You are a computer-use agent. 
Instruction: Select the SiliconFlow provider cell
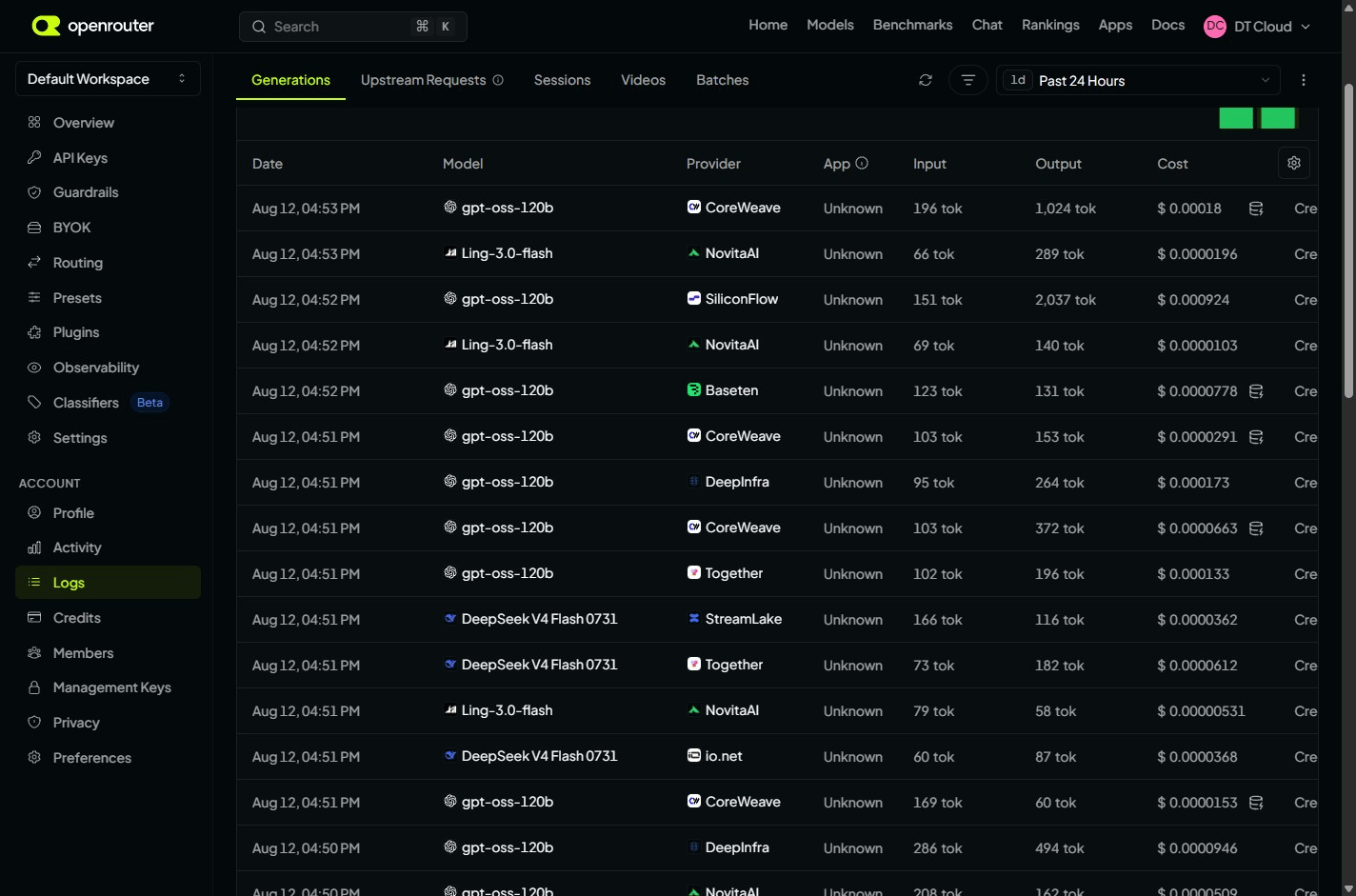coord(732,299)
